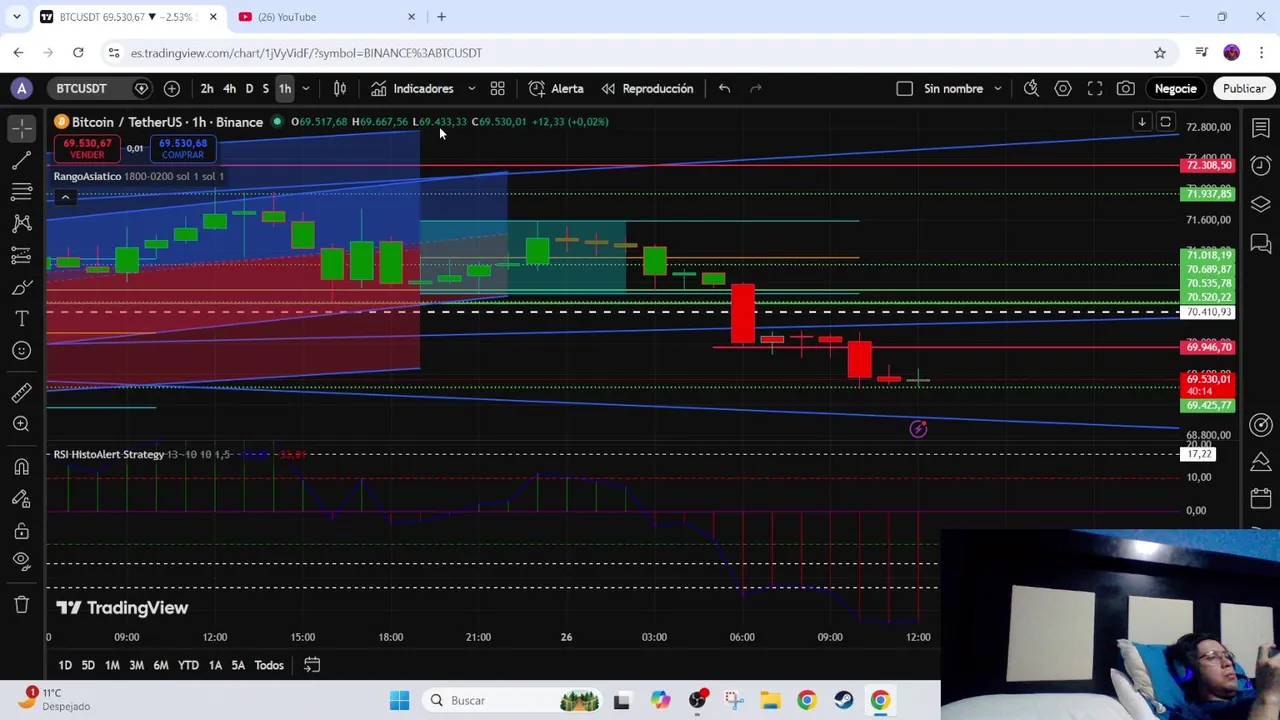Create an Alerta alert

coord(556,89)
